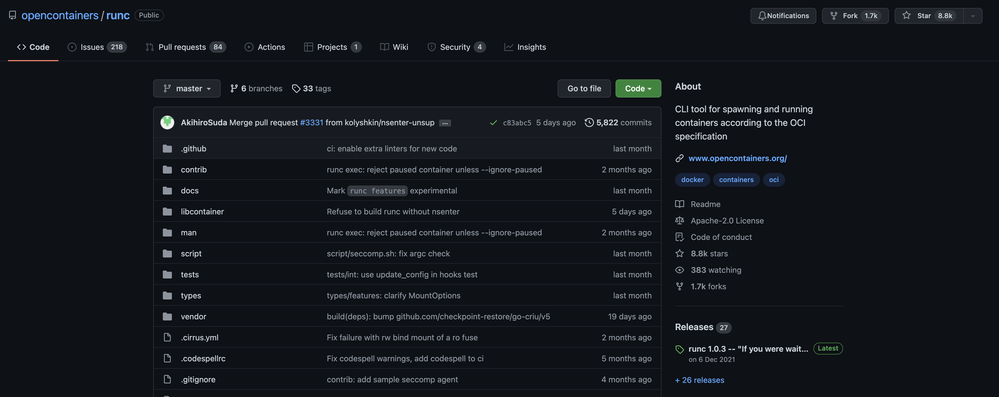
Task: Click the repository icon beside opencontainers
Action: point(13,15)
